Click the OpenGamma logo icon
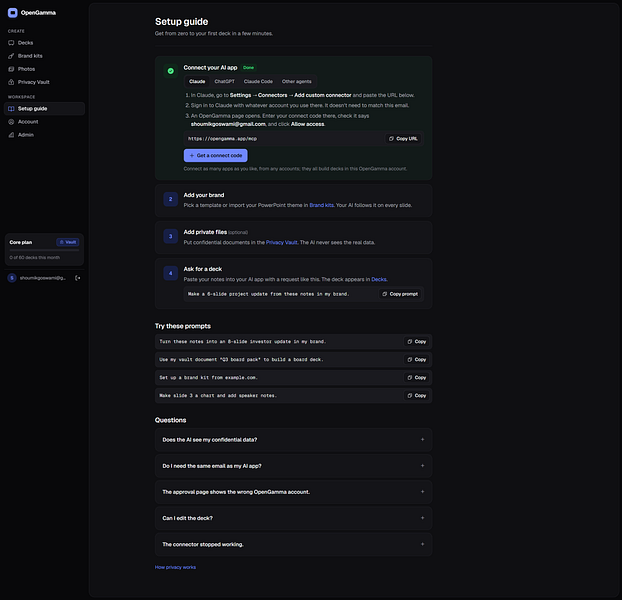Viewport: 622px width, 600px height. pyautogui.click(x=13, y=13)
